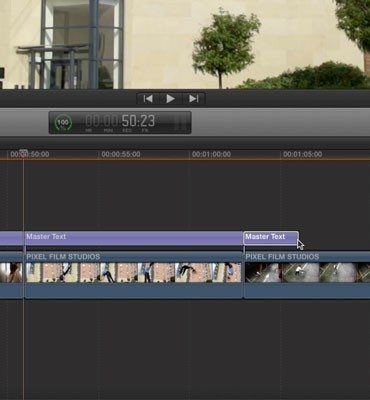This screenshot has height=400, width=370.
Task: Select the short highlighted Master Text clip
Action: point(271,238)
